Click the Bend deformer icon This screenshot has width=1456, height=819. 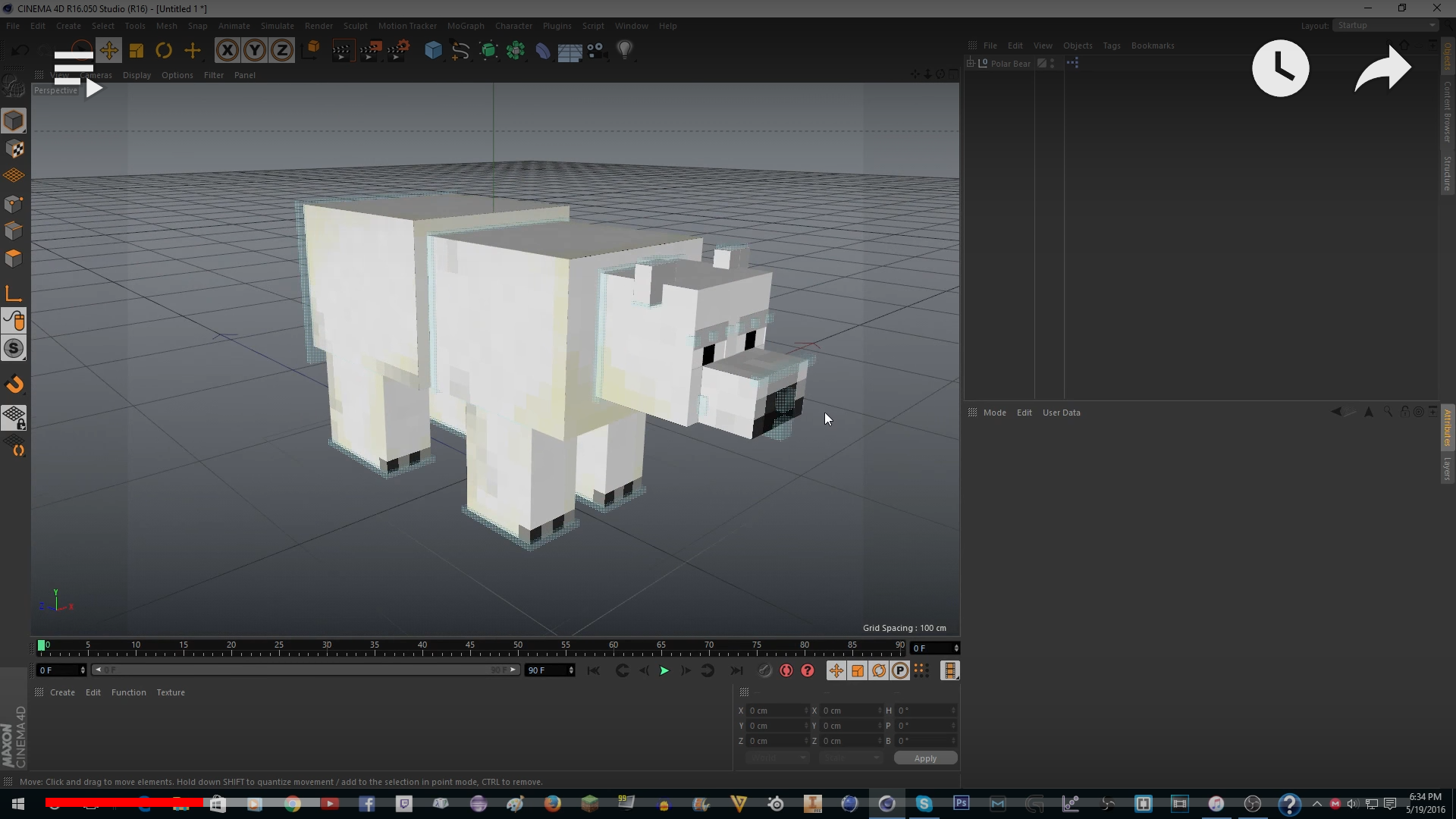point(543,51)
